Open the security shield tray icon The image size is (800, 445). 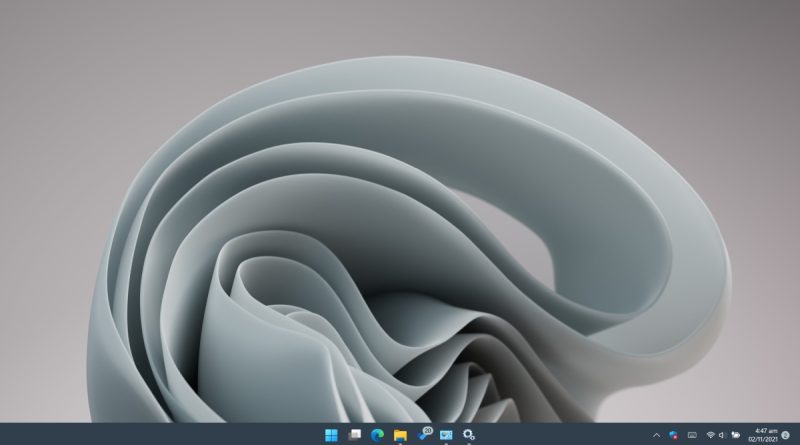[x=673, y=435]
